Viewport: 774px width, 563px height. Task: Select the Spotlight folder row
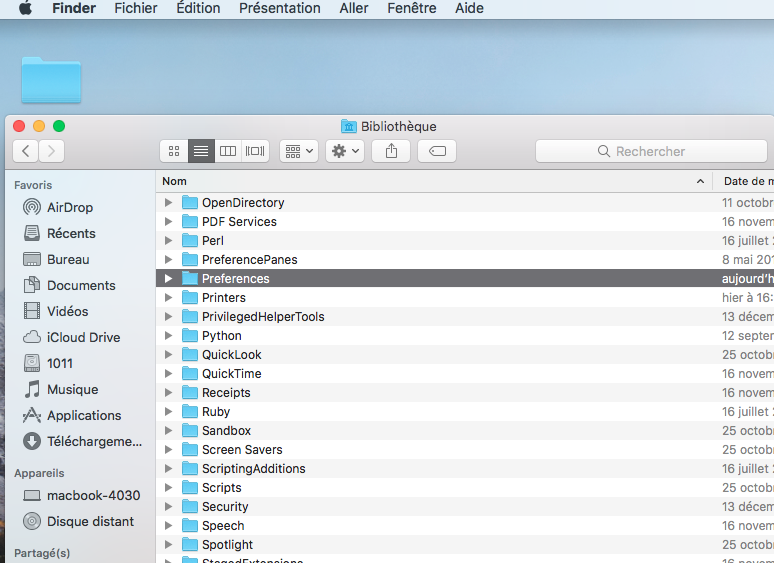[x=465, y=544]
